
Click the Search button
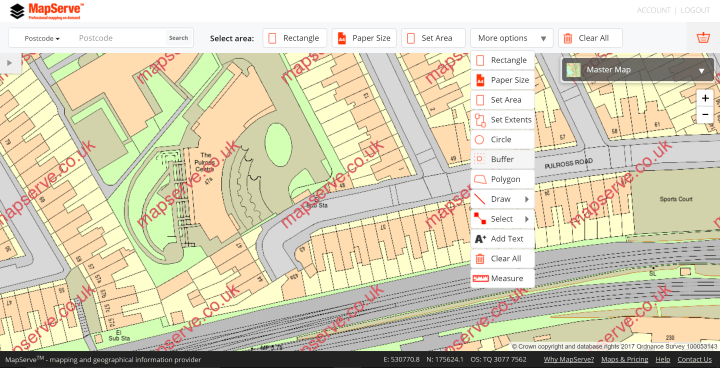179,38
